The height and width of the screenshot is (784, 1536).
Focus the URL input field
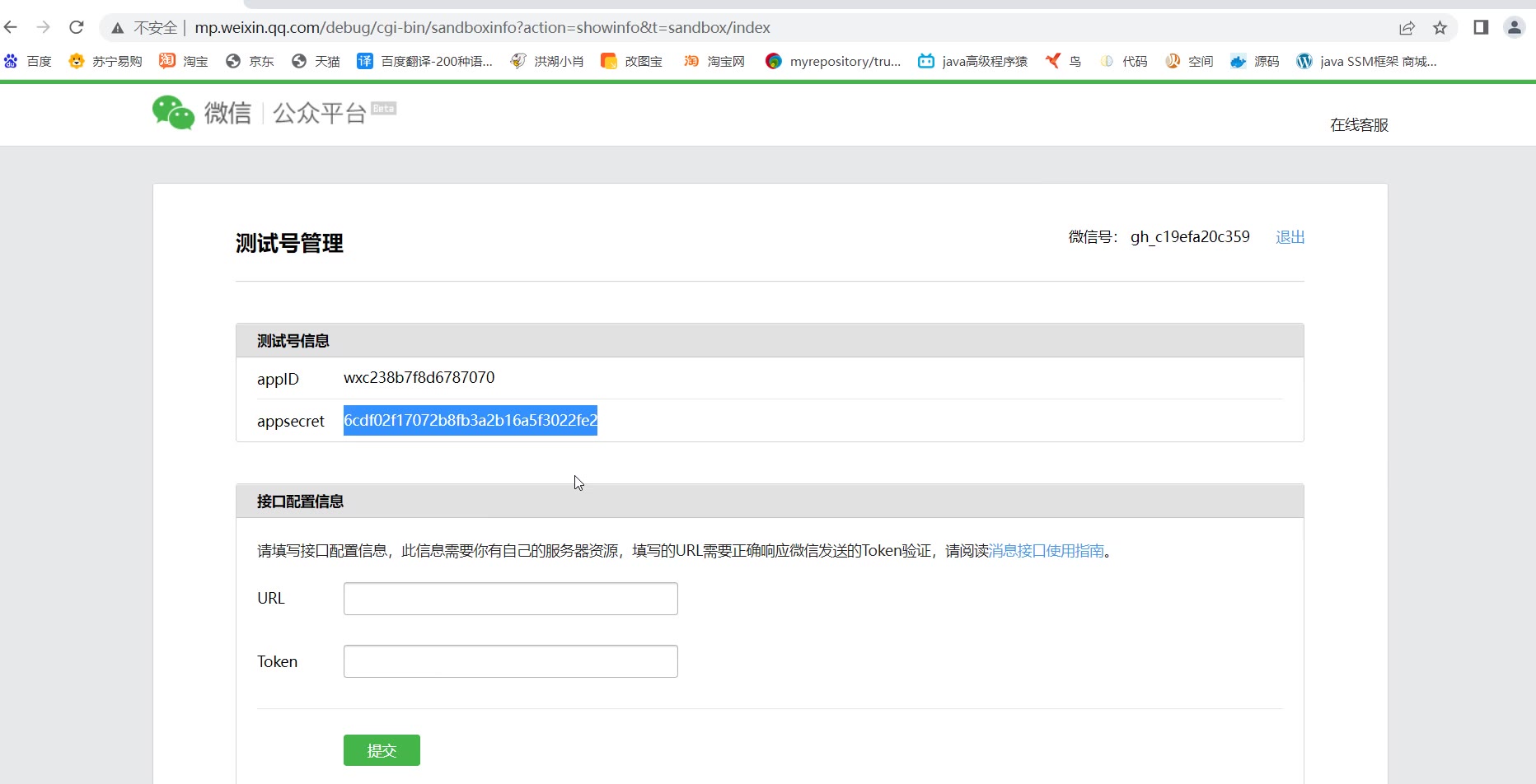tap(511, 599)
